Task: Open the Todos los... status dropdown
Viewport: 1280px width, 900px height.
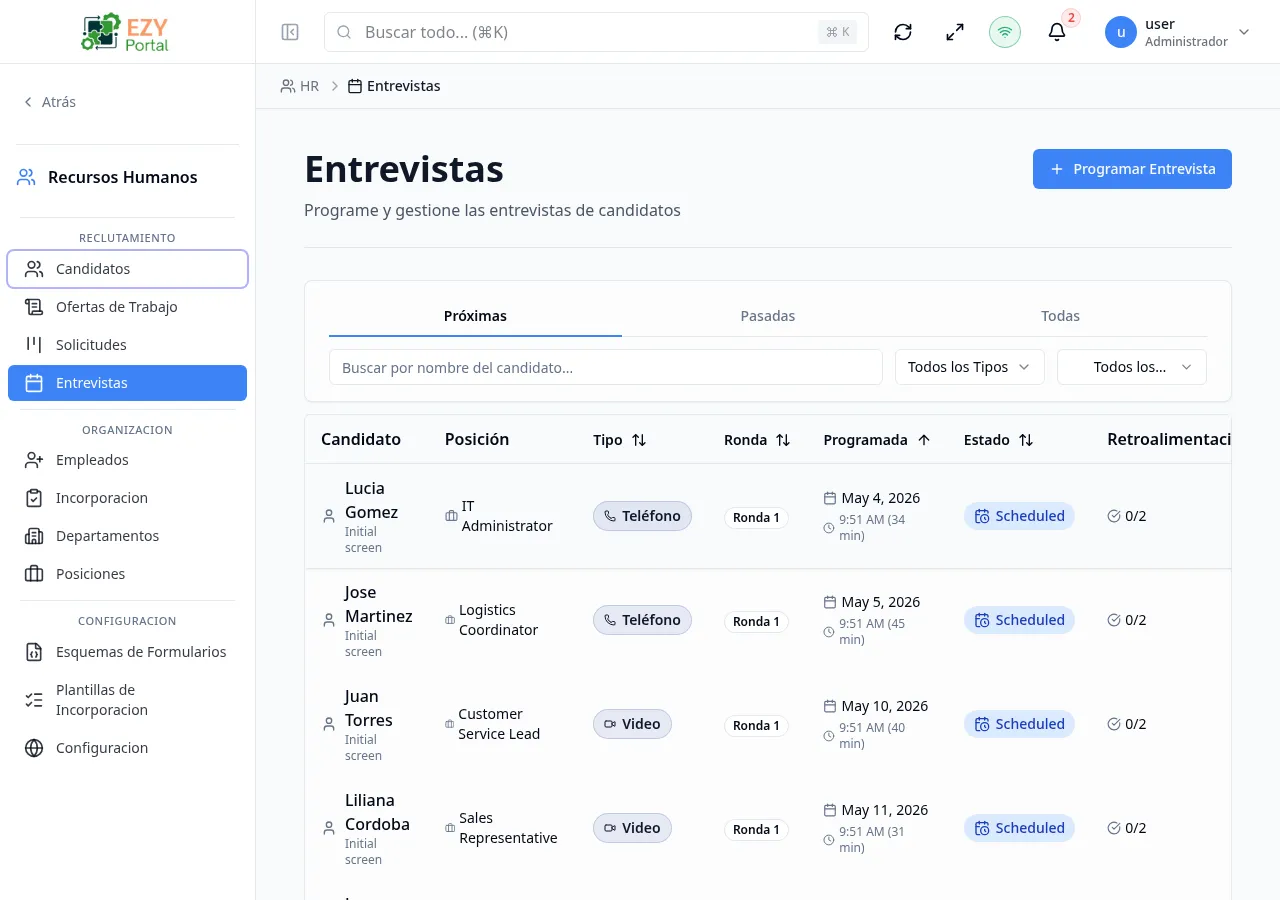Action: tap(1132, 367)
